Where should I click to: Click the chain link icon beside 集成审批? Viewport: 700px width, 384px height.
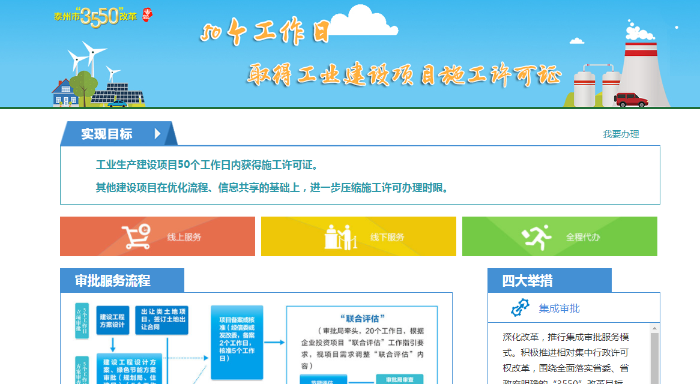(x=520, y=308)
